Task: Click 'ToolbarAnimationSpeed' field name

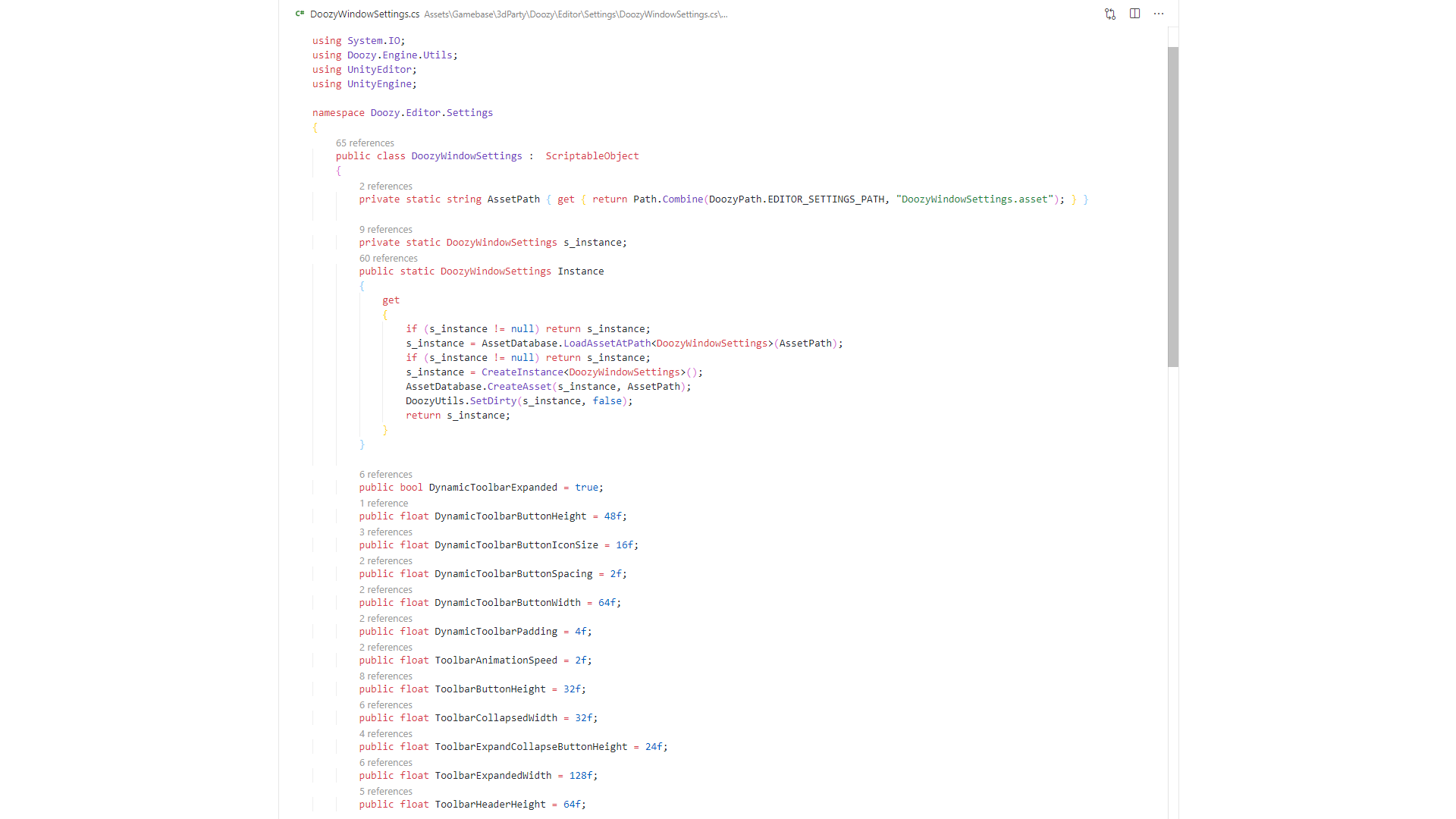Action: tap(496, 661)
